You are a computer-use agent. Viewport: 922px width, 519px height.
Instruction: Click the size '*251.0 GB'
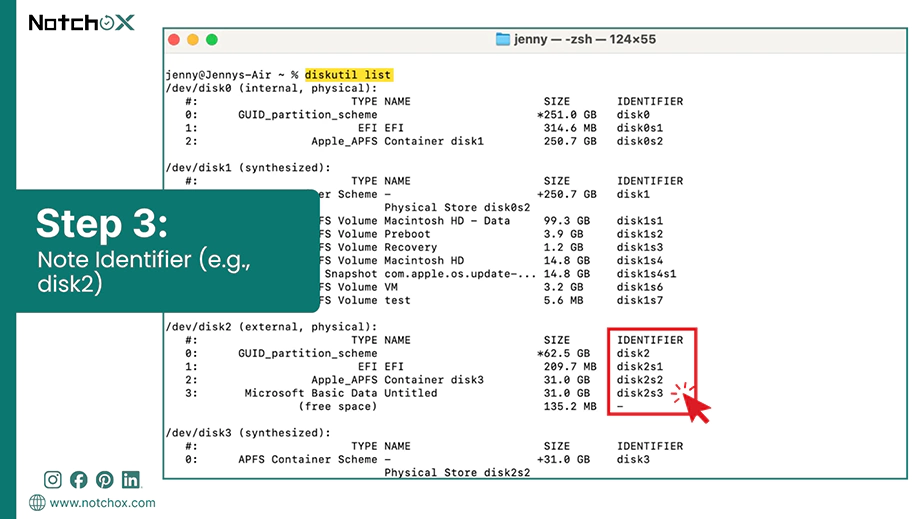567,115
